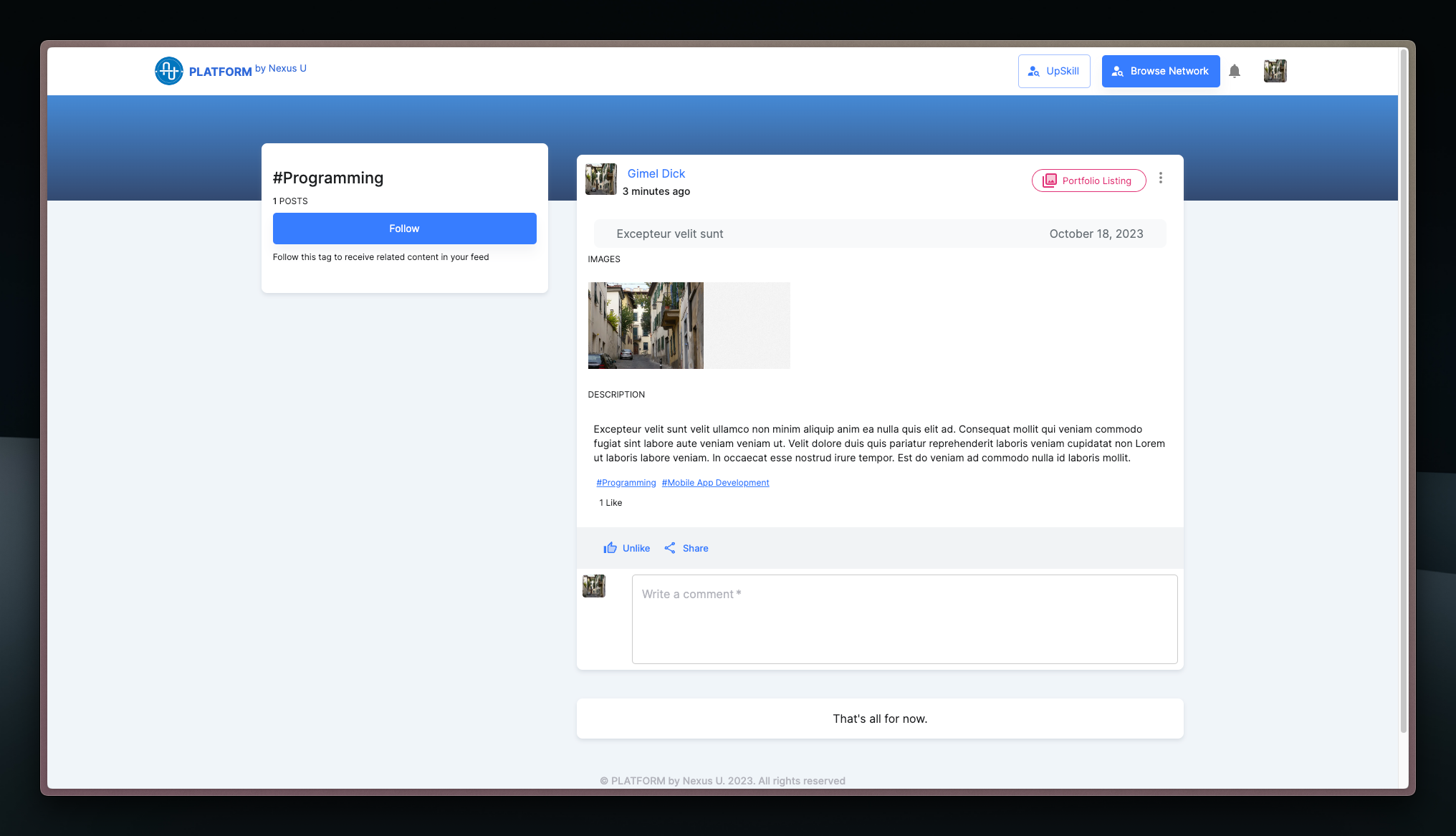Open the #Programming hashtag link
The image size is (1456, 836).
(x=626, y=483)
